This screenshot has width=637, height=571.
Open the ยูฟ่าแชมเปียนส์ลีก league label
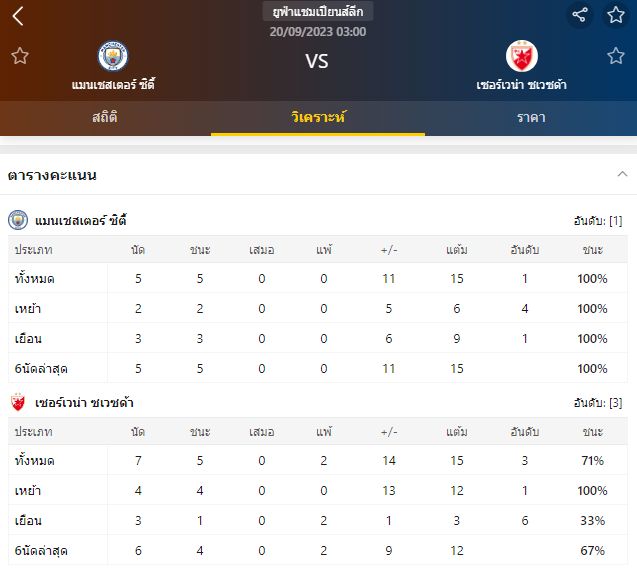tap(318, 12)
